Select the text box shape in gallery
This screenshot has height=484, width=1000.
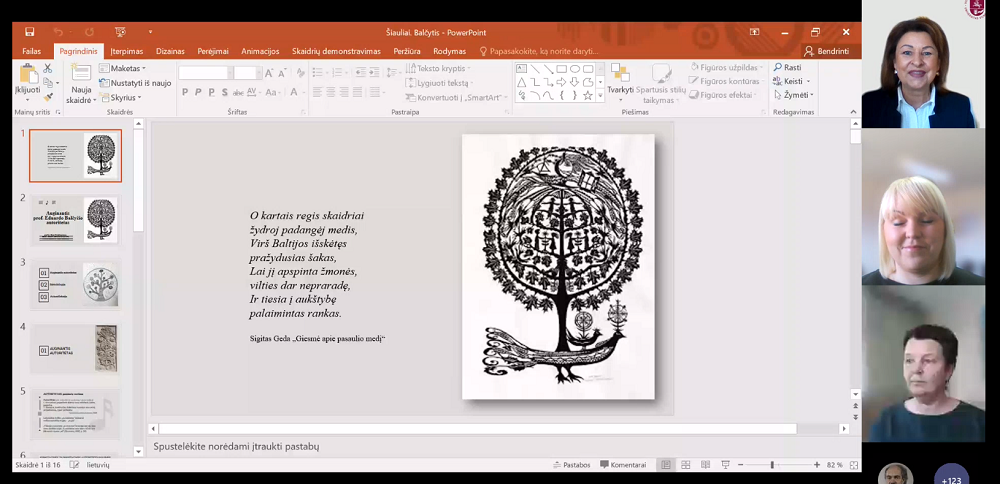pyautogui.click(x=522, y=69)
